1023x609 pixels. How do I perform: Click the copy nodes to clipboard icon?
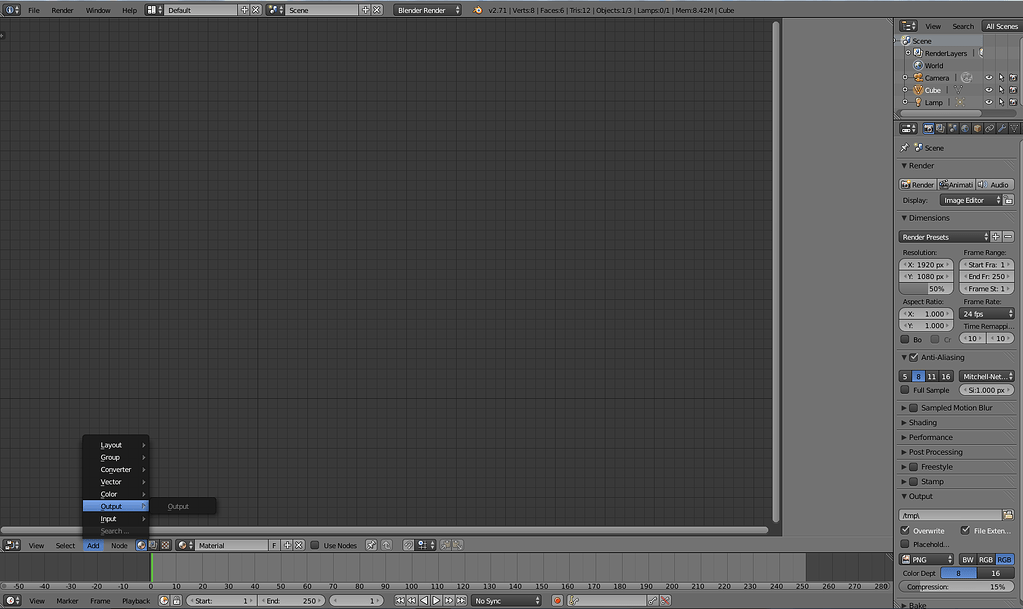tap(446, 545)
